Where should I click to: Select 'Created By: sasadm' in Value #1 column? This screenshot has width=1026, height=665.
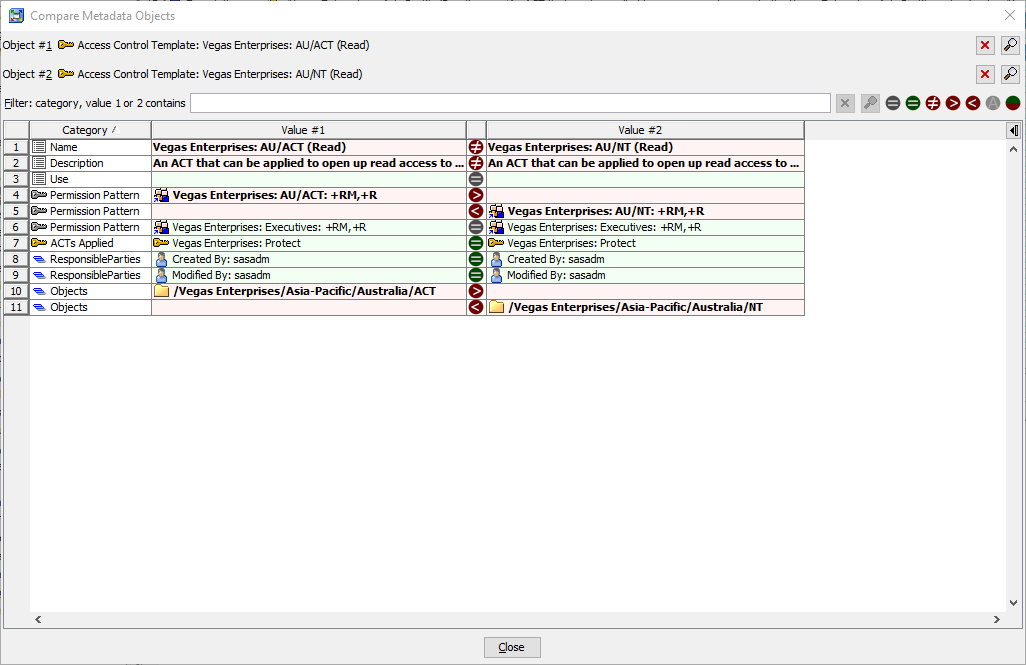(x=309, y=259)
